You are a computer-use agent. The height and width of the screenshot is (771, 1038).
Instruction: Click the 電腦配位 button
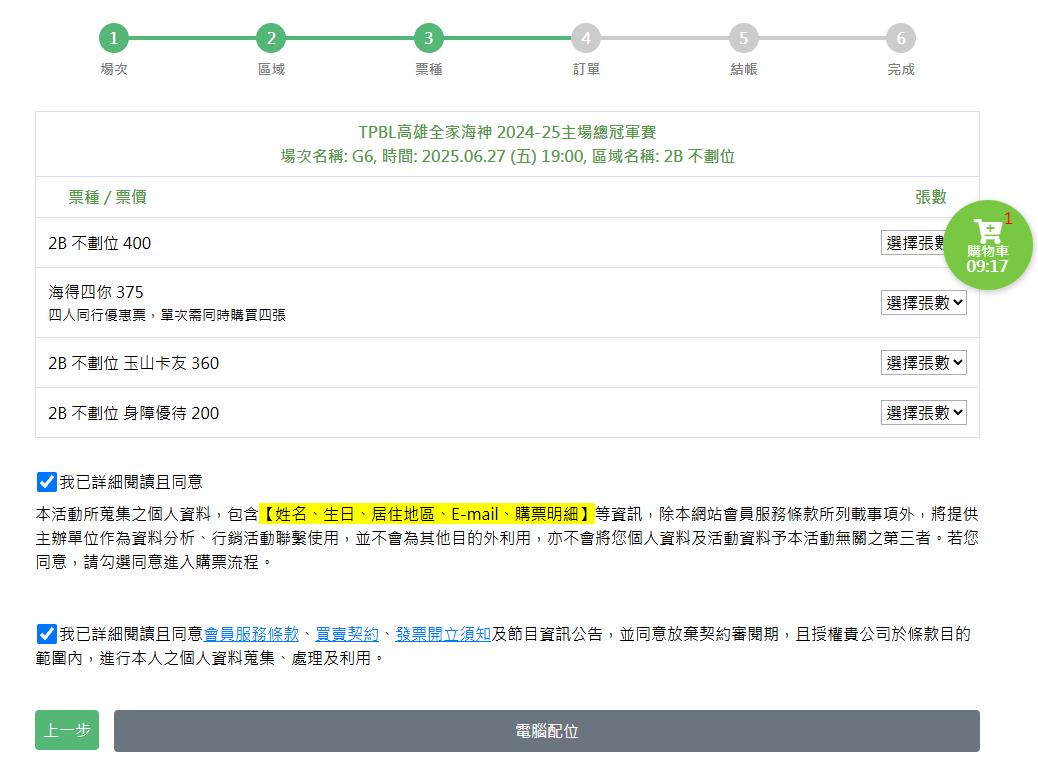click(x=547, y=731)
